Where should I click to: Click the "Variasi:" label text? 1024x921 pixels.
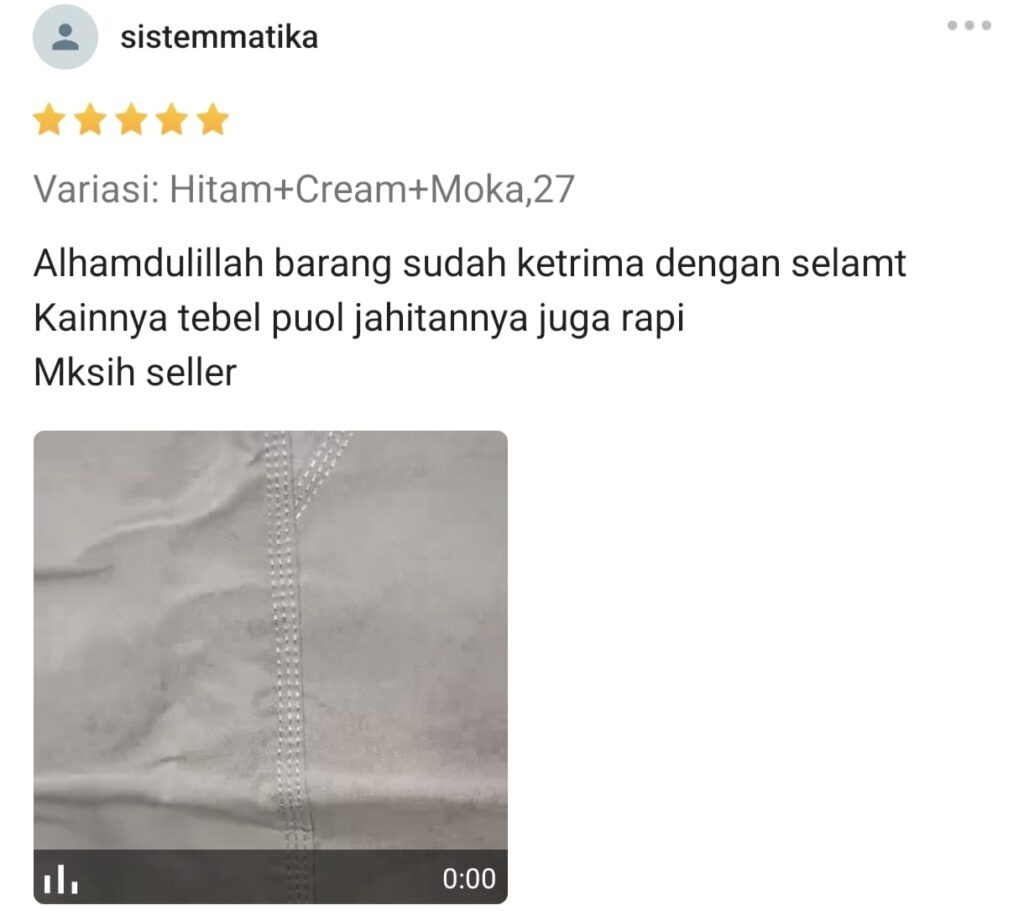(97, 189)
